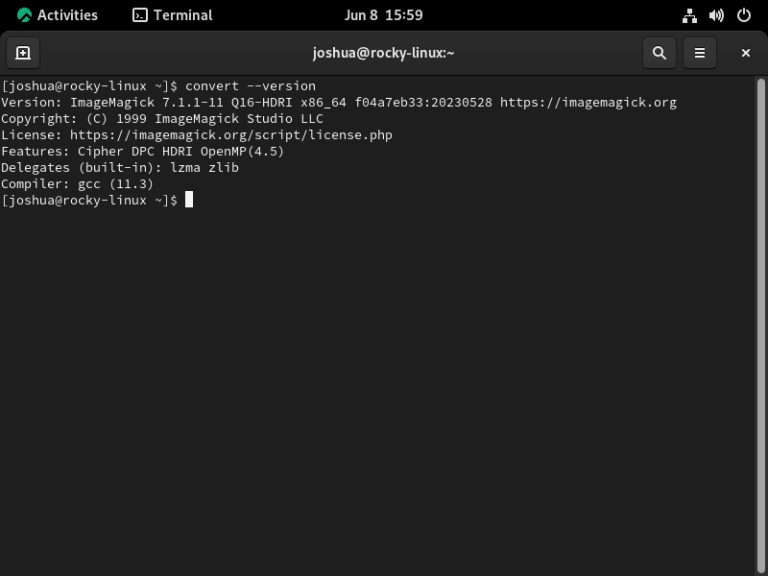The image size is (768, 576).
Task: Click the volume speaker icon
Action: tap(716, 16)
